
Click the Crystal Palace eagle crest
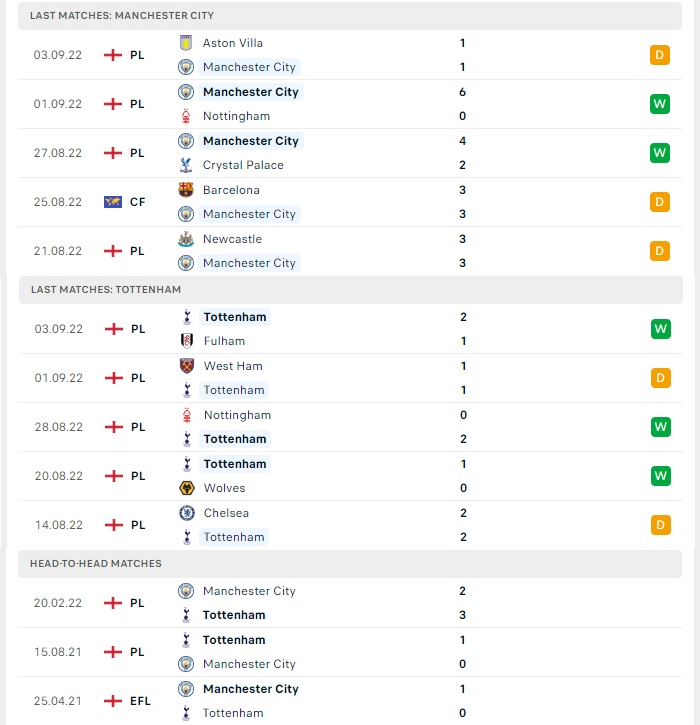click(186, 165)
